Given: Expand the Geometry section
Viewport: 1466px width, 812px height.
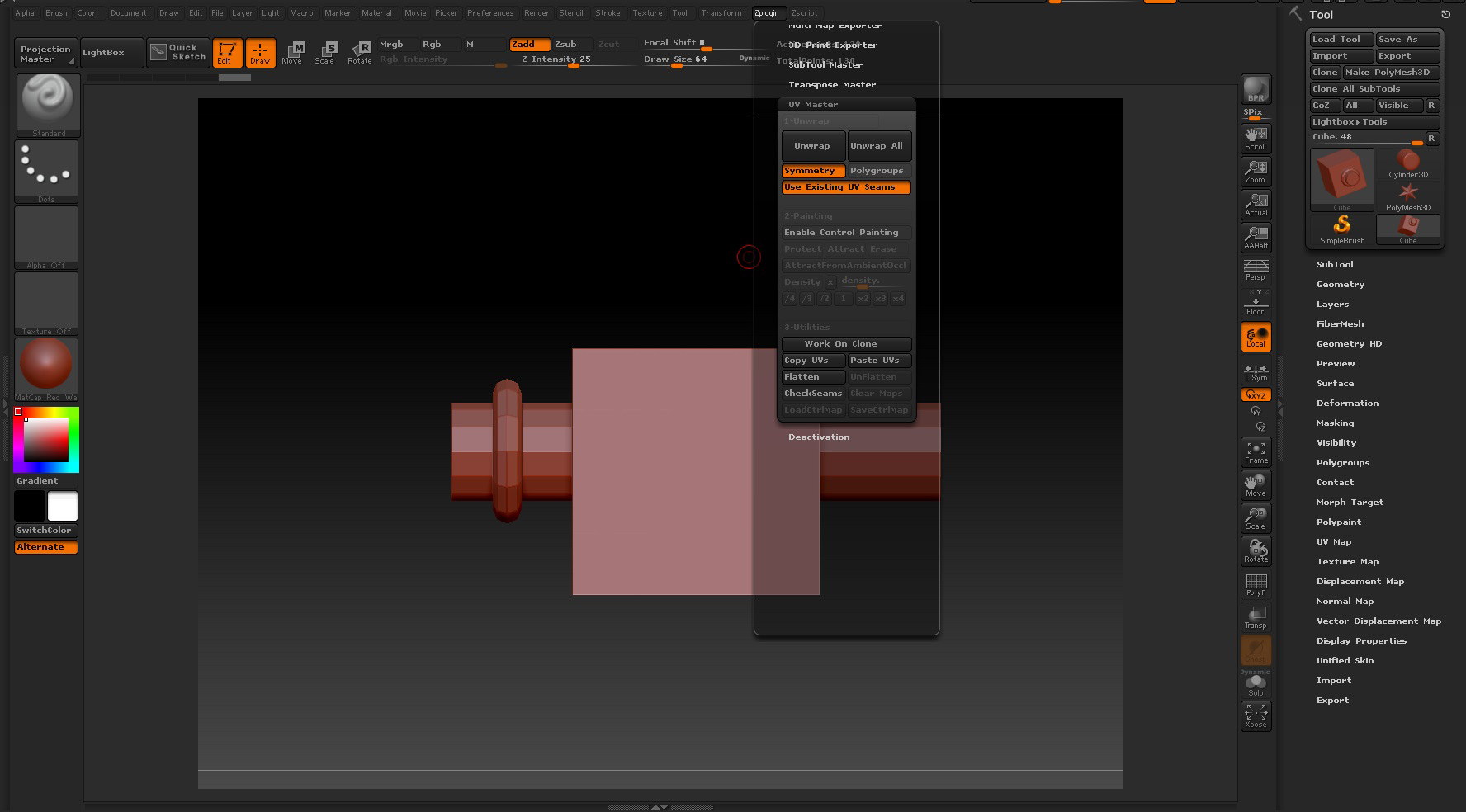Looking at the screenshot, I should tap(1340, 285).
